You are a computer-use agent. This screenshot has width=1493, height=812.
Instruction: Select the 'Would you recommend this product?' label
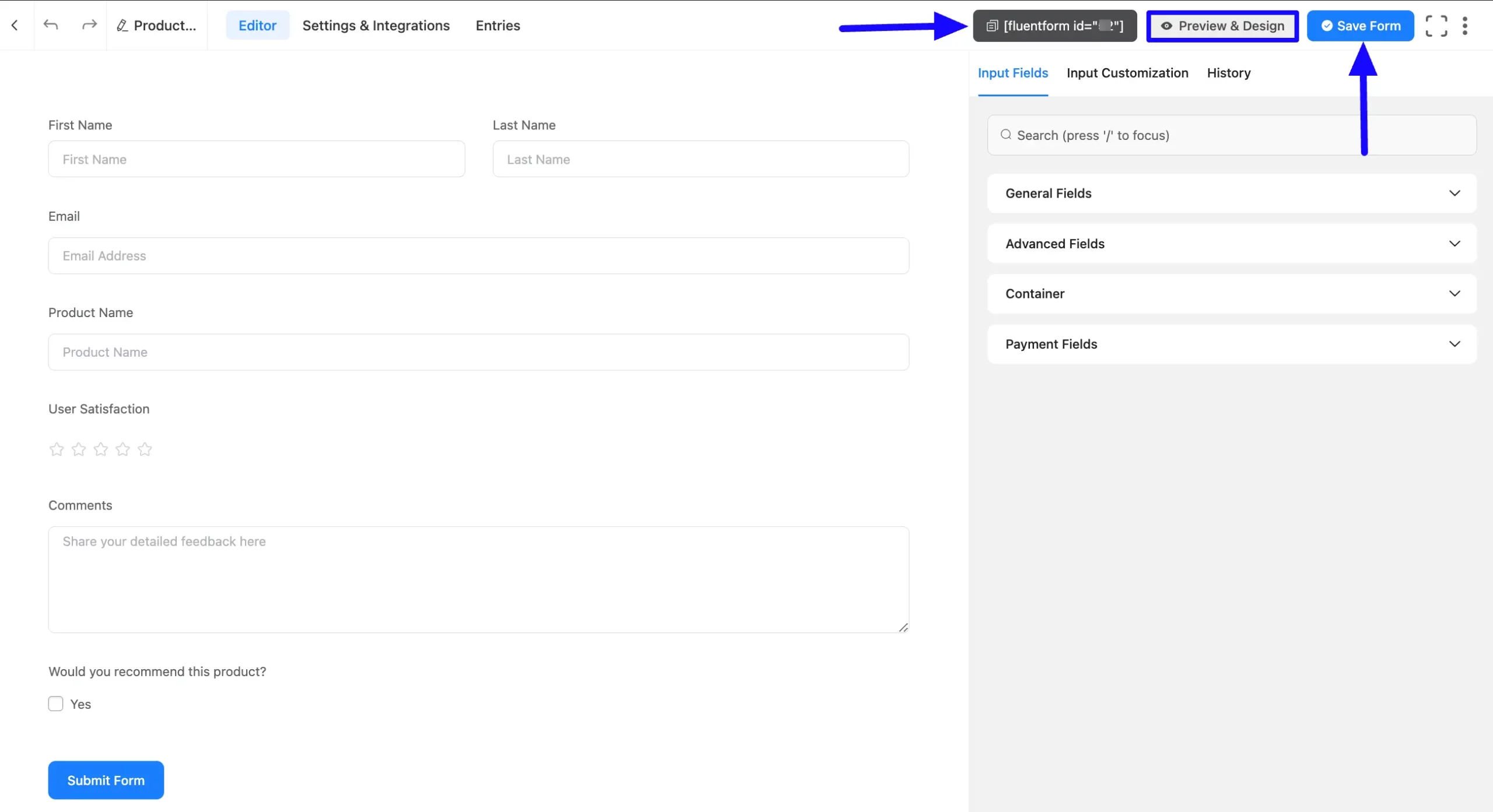157,672
